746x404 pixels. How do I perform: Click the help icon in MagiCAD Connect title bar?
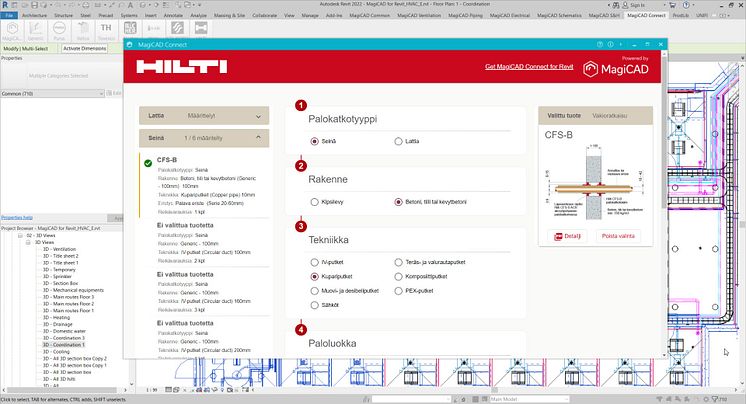point(599,44)
